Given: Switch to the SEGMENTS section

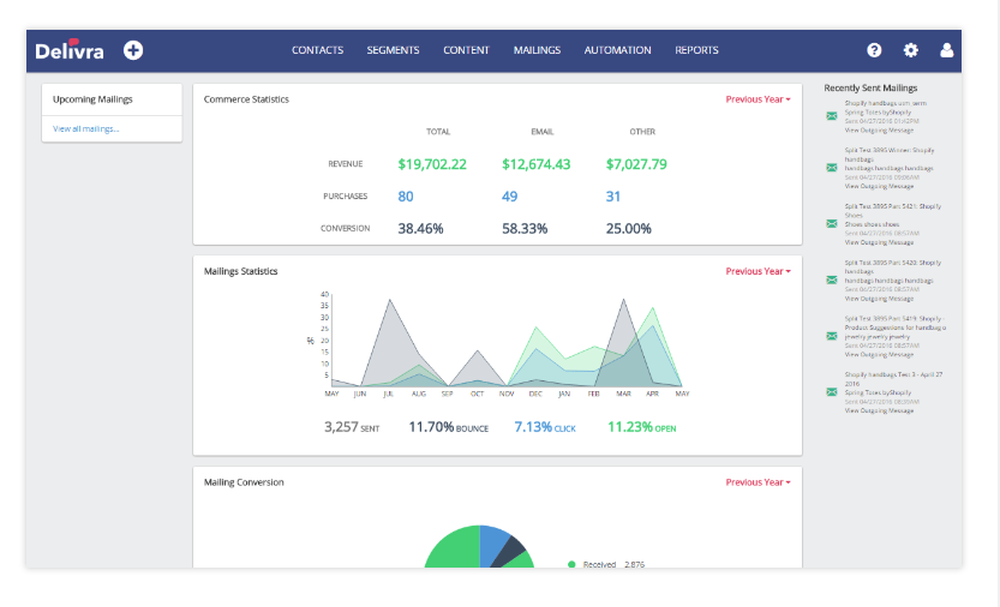Looking at the screenshot, I should [x=393, y=49].
